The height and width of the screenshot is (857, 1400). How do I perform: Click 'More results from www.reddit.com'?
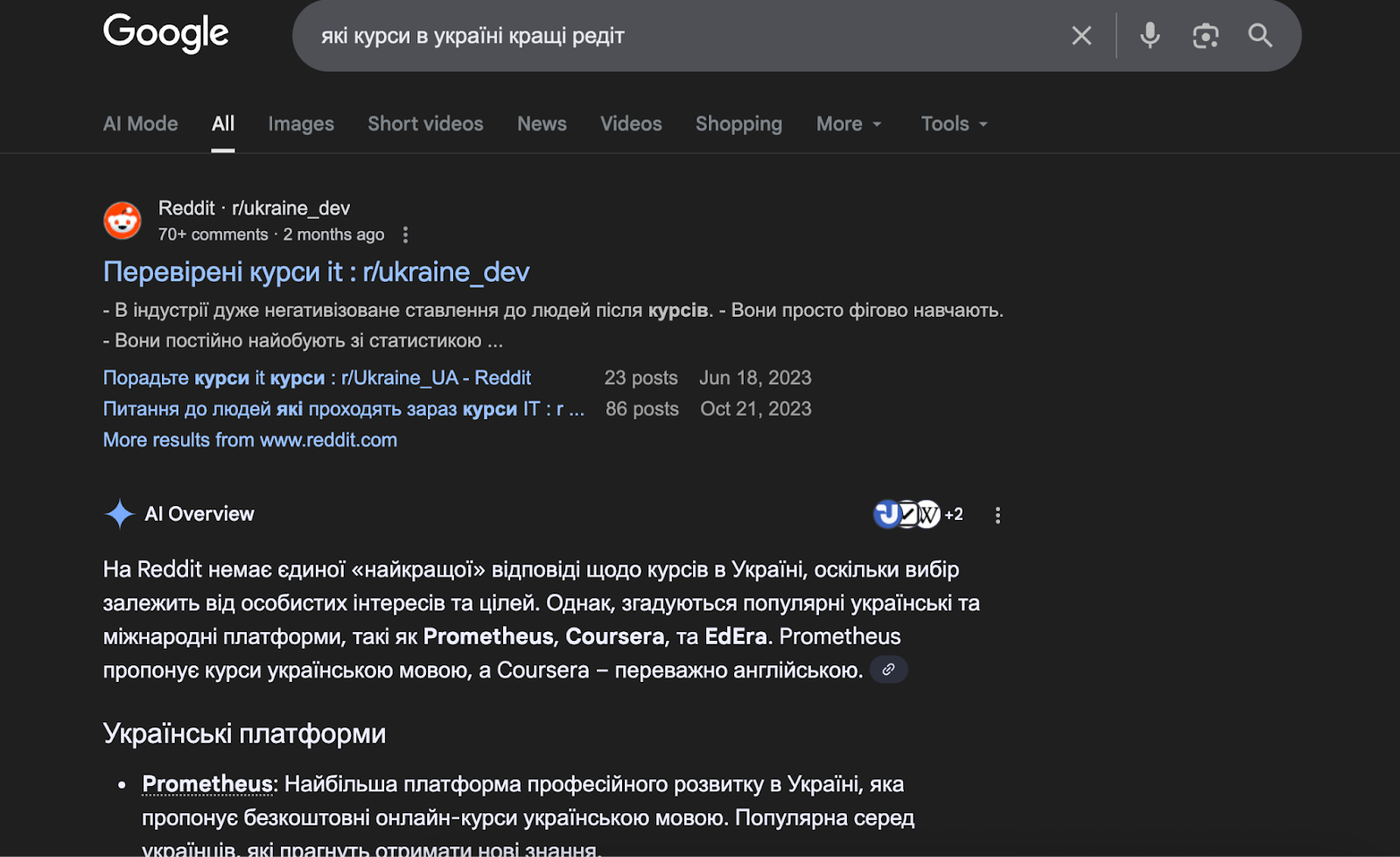pos(250,439)
